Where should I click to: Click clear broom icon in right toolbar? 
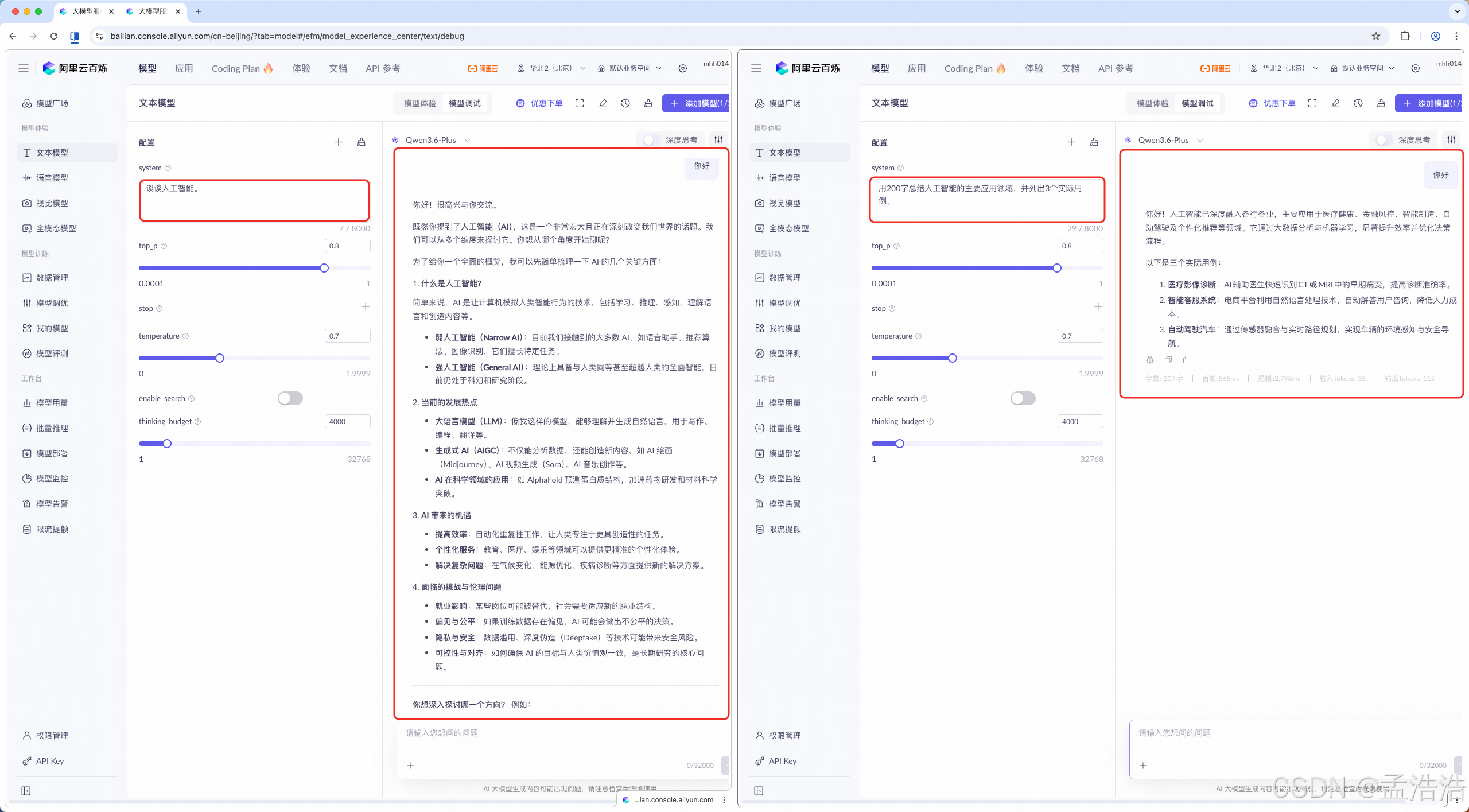point(1381,103)
